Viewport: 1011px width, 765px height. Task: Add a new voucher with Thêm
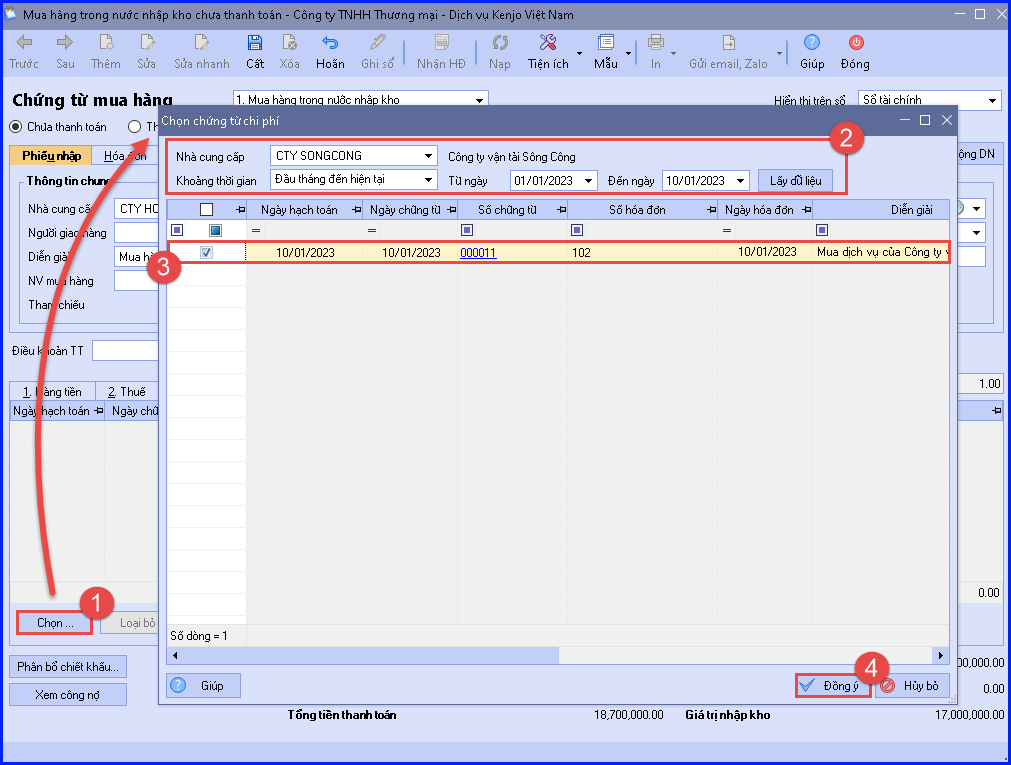click(x=106, y=52)
